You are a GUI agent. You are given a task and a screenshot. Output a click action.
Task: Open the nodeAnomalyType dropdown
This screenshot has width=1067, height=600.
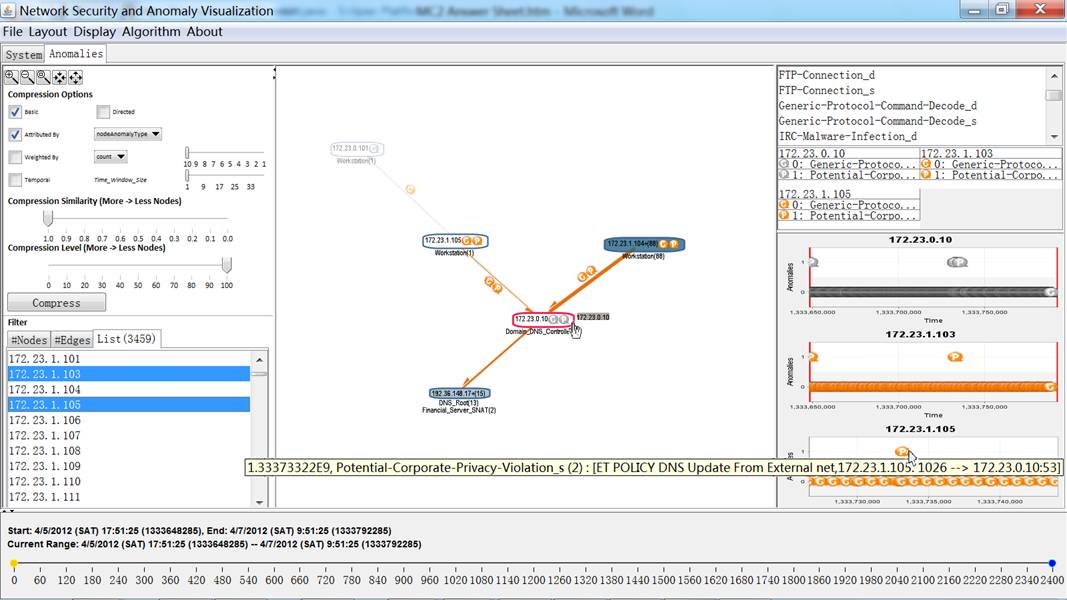point(127,134)
